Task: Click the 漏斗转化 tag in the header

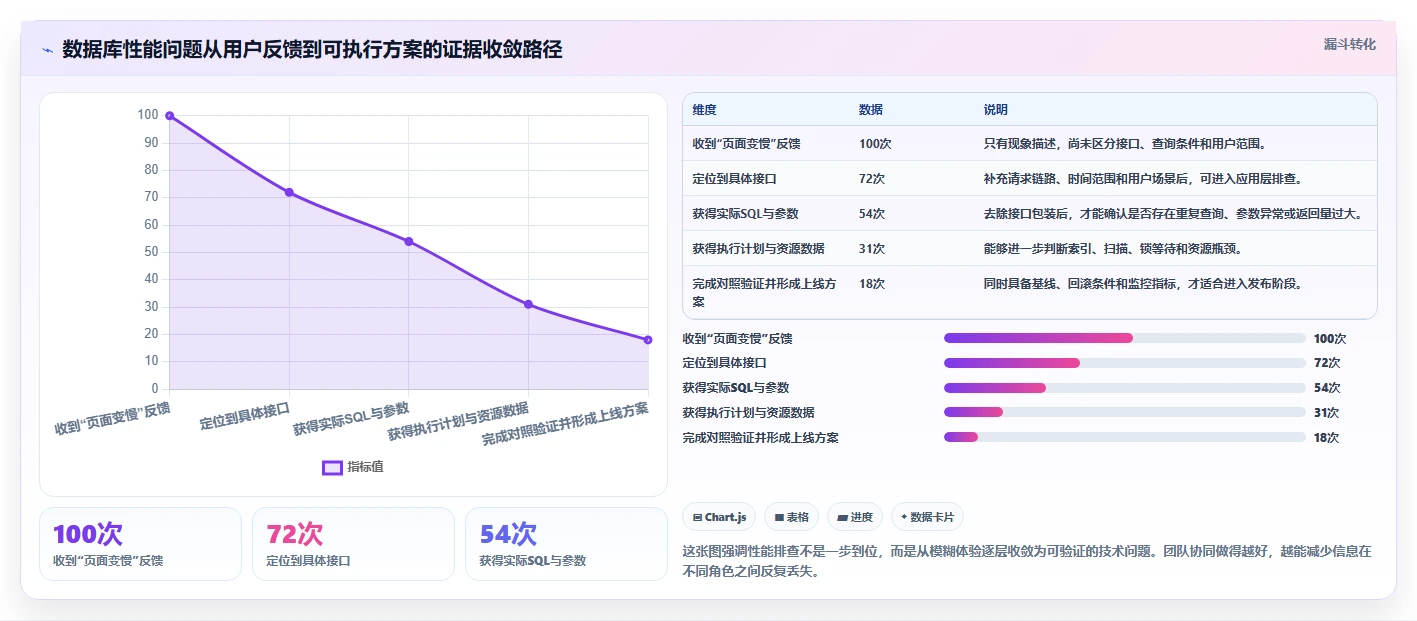Action: tap(1349, 44)
